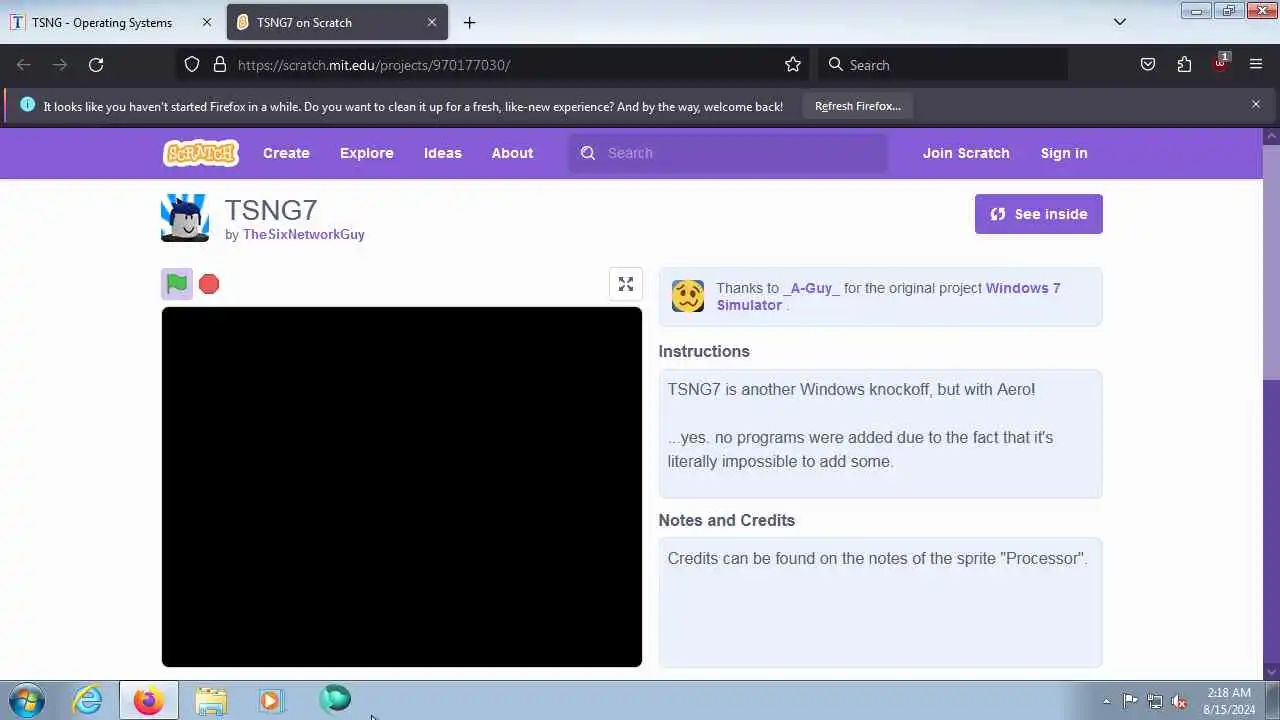
Task: Open TheSixNetworkGuy profile link
Action: click(x=303, y=234)
